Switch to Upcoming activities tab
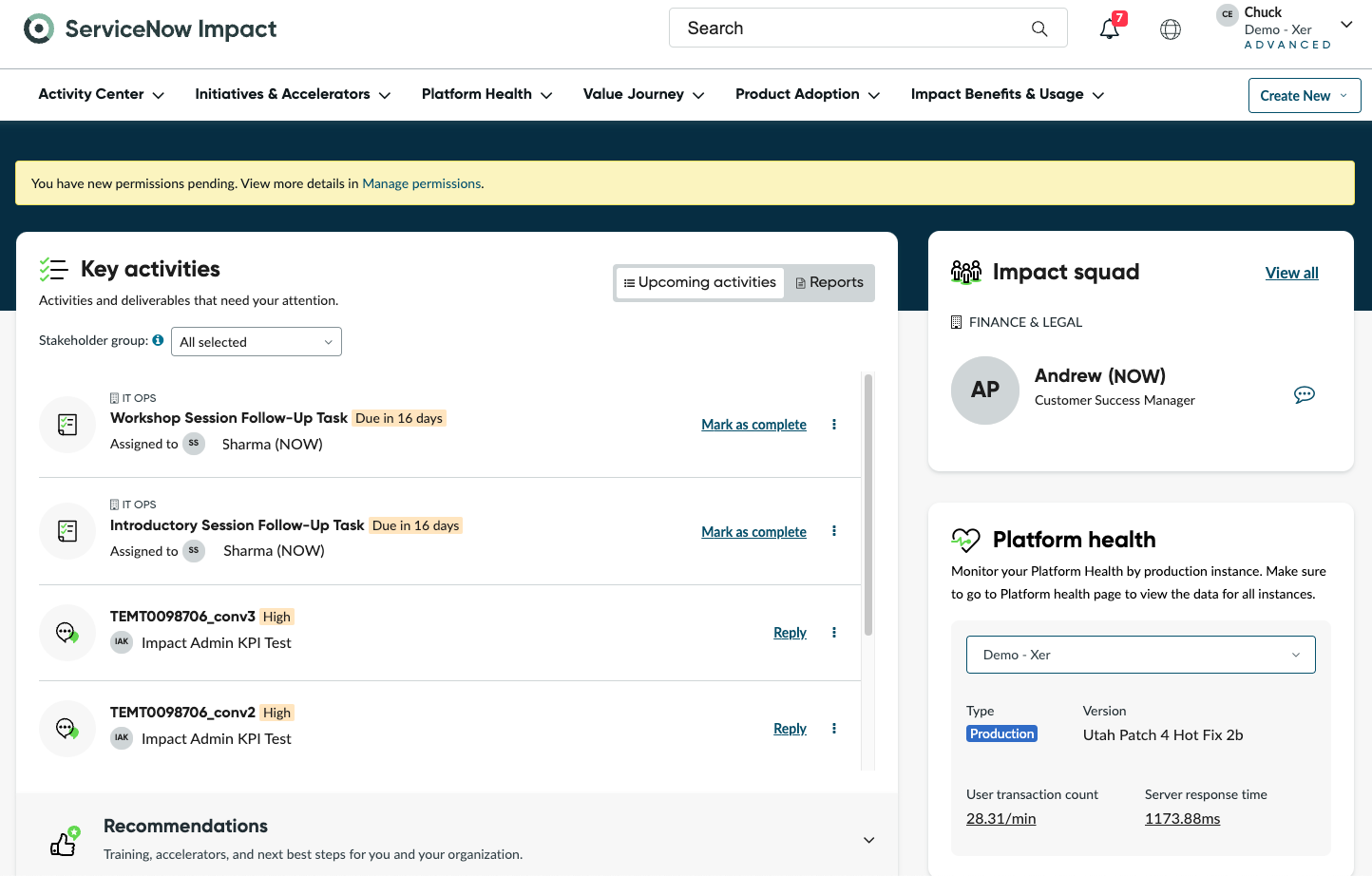This screenshot has width=1372, height=876. (700, 282)
